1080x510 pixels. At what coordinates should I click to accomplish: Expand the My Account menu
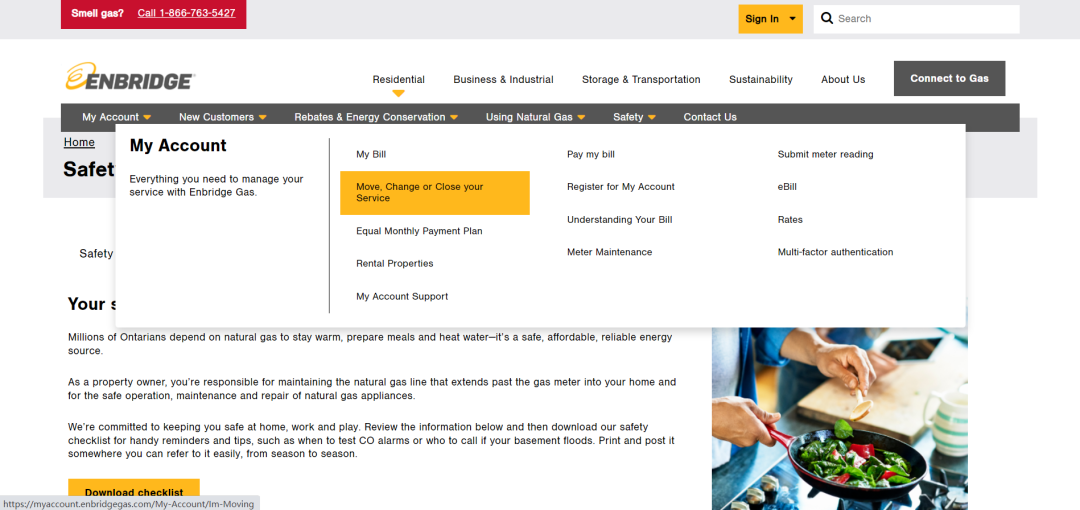(116, 117)
